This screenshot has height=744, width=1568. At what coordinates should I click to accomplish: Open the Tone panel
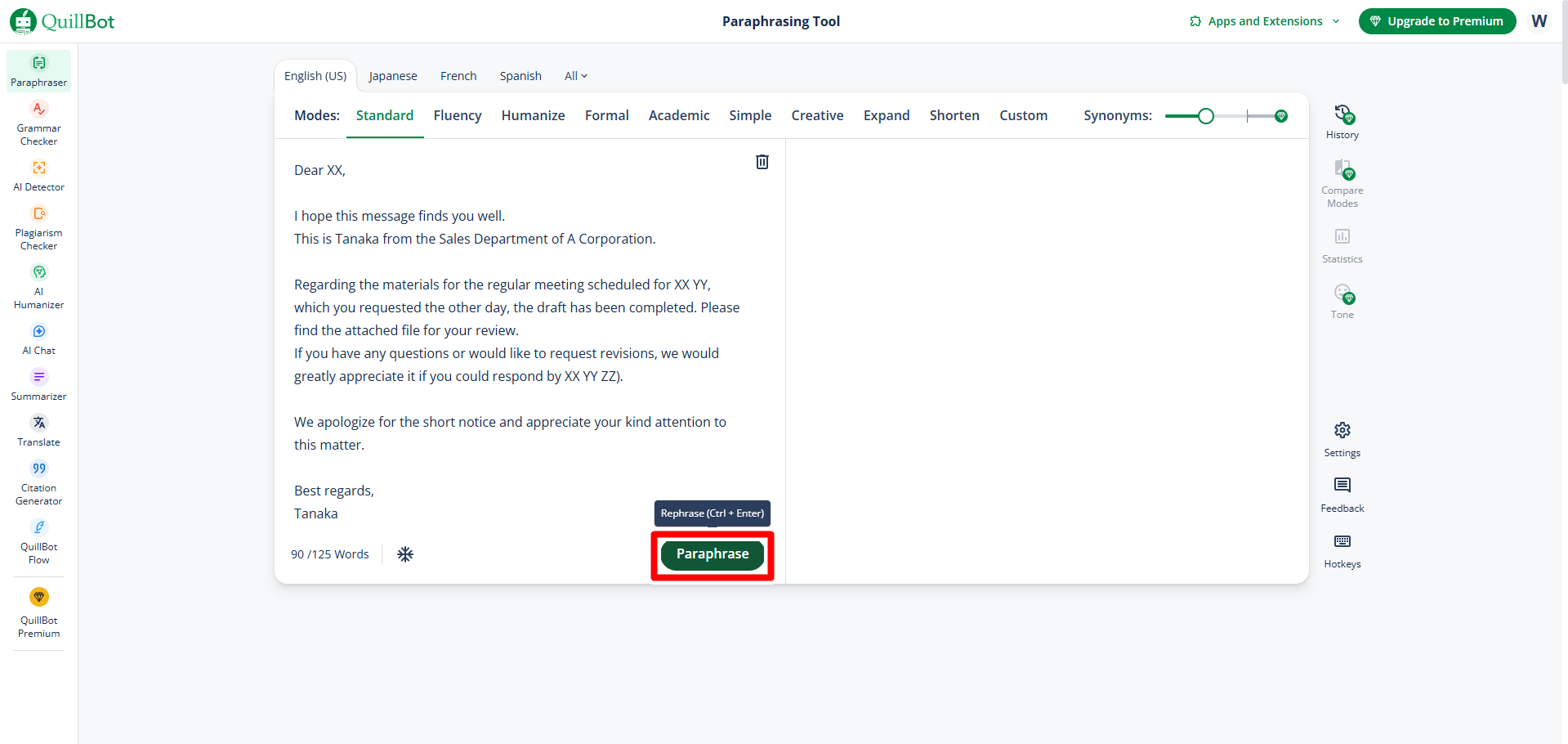click(x=1342, y=302)
